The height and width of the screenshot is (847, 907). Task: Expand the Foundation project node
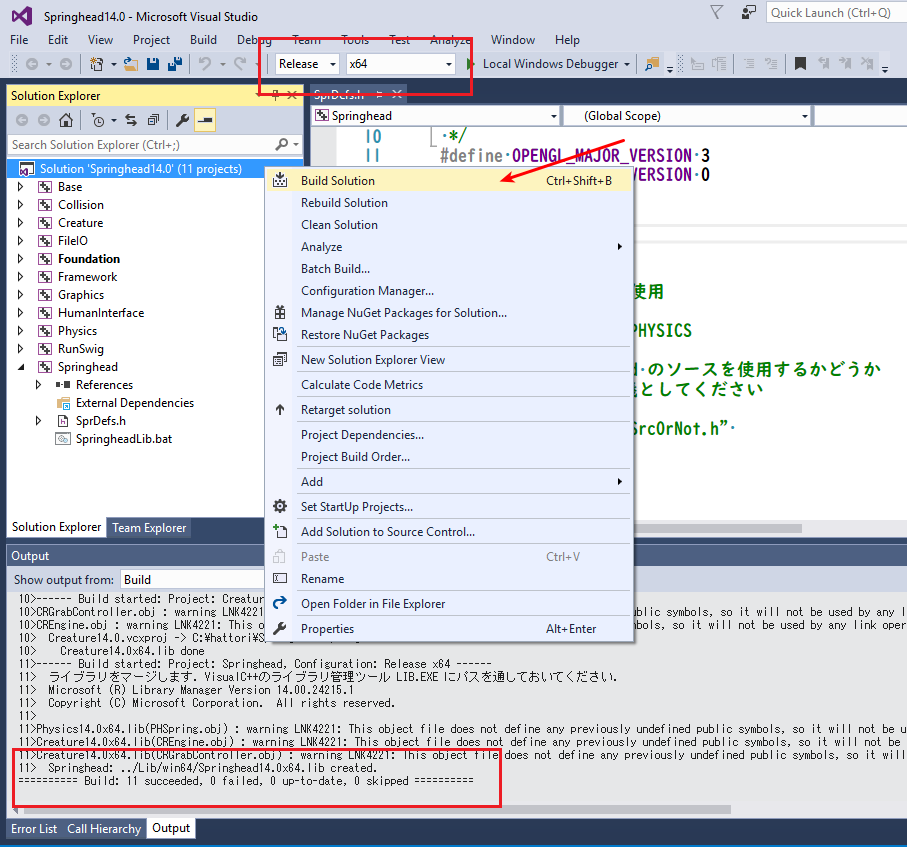click(x=20, y=259)
